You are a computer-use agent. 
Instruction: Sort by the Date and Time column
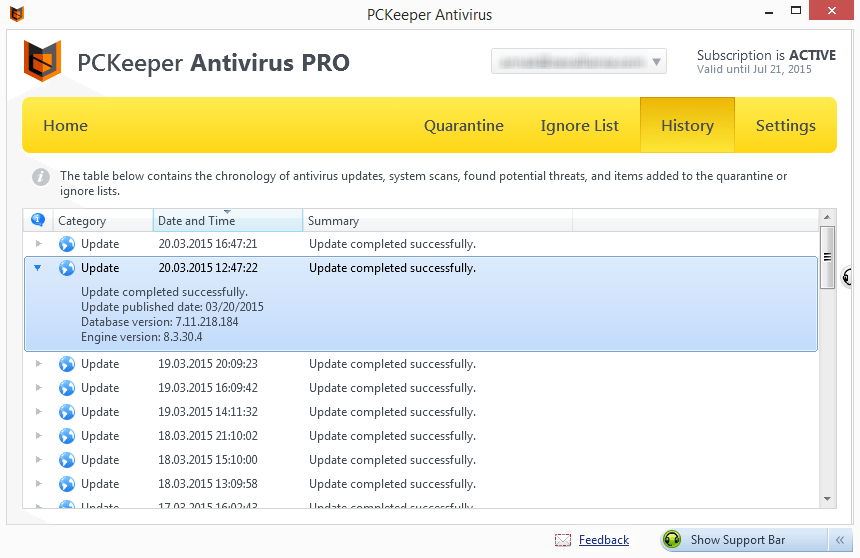point(228,221)
